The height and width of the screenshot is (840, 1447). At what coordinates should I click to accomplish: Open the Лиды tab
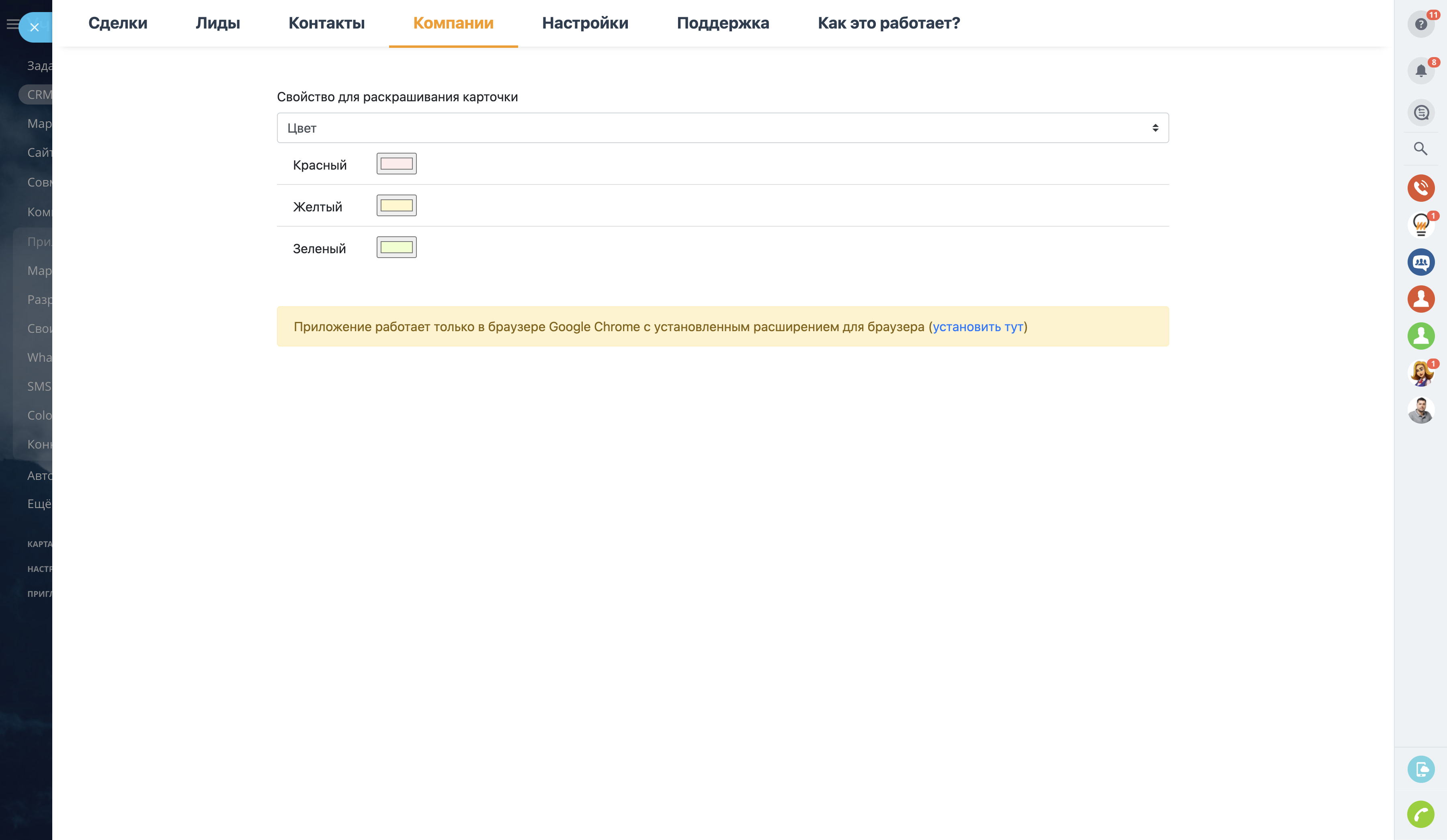pos(217,23)
